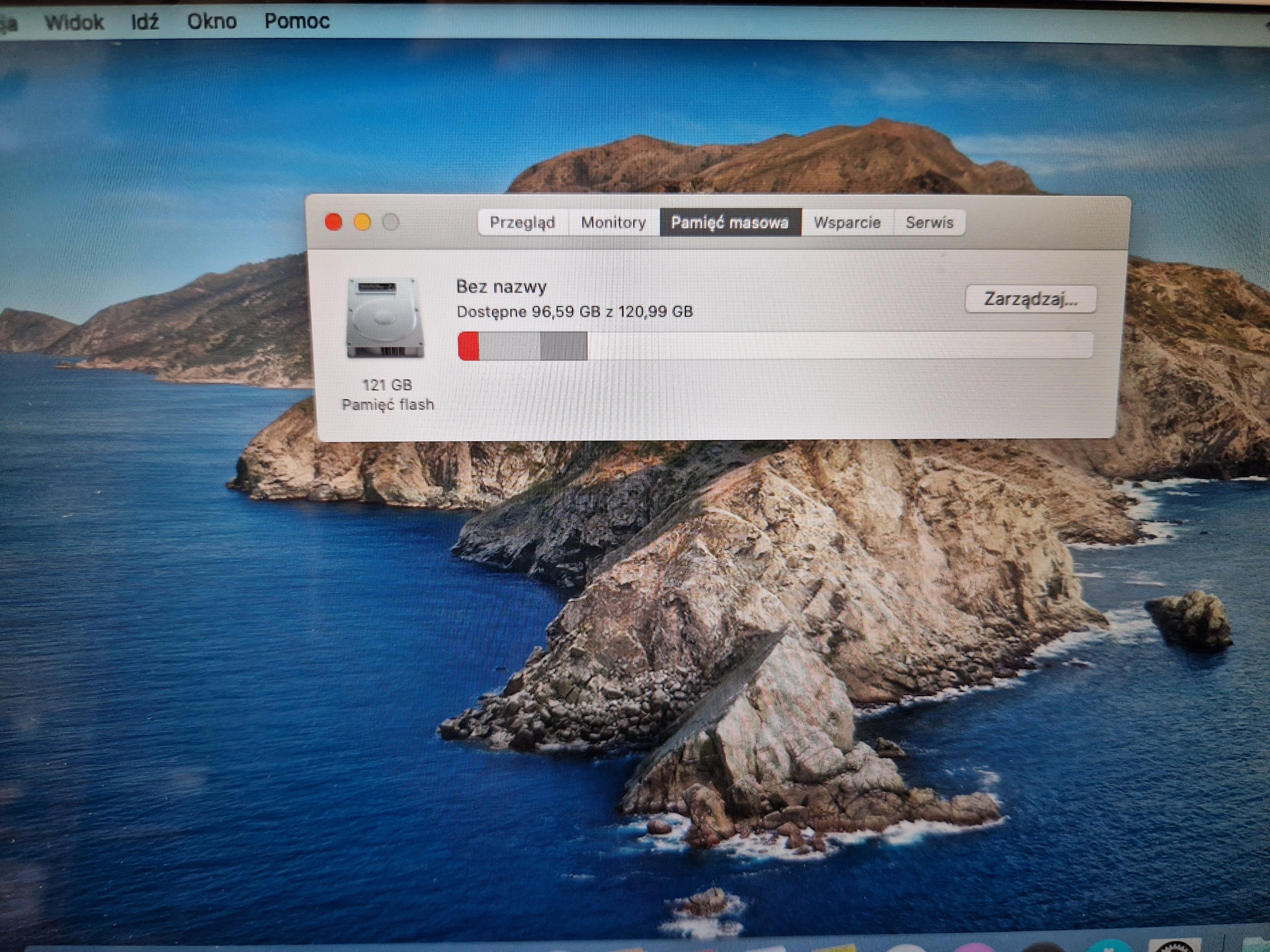
Task: Close the window with the red button
Action: (334, 222)
